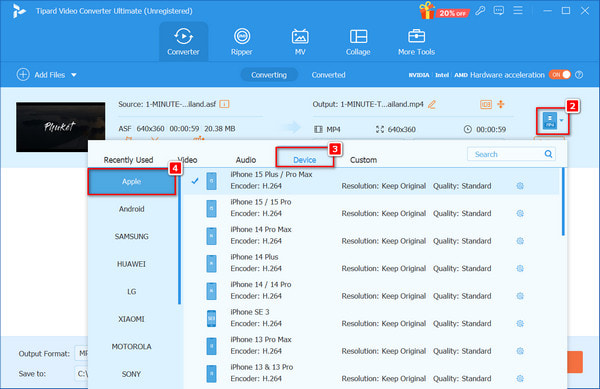600x389 pixels.
Task: Click the compress arrows icon beside ID3
Action: [x=501, y=104]
